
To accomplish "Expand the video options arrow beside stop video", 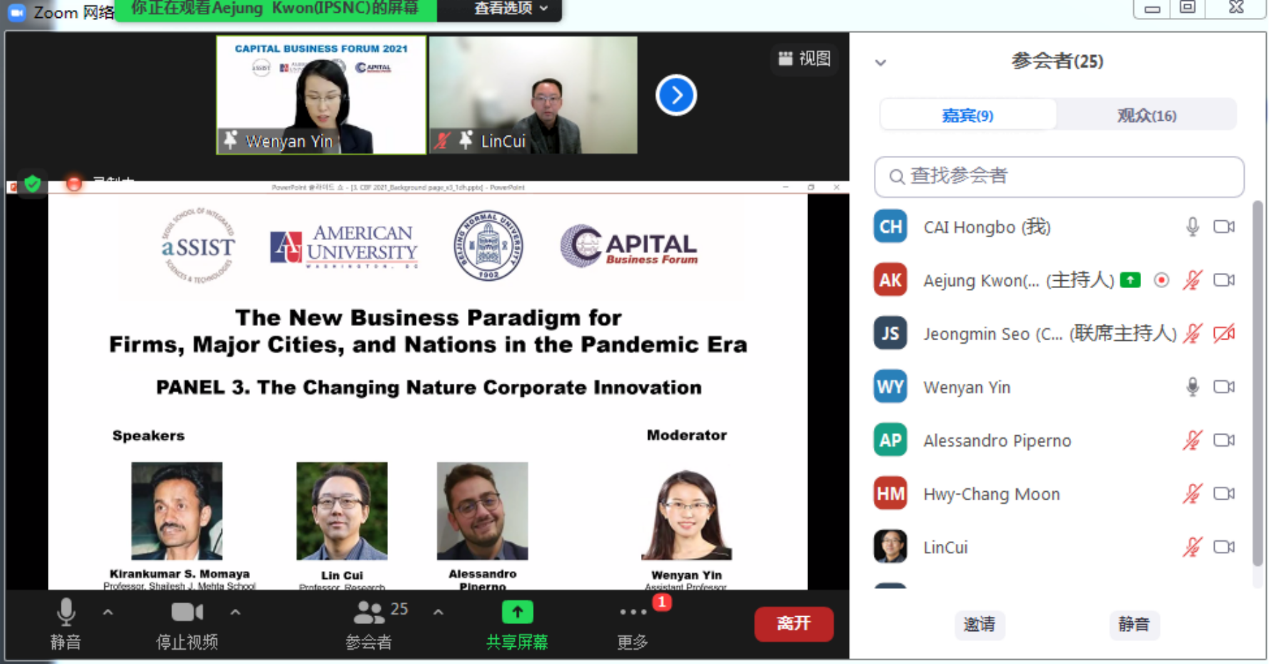I will (236, 612).
